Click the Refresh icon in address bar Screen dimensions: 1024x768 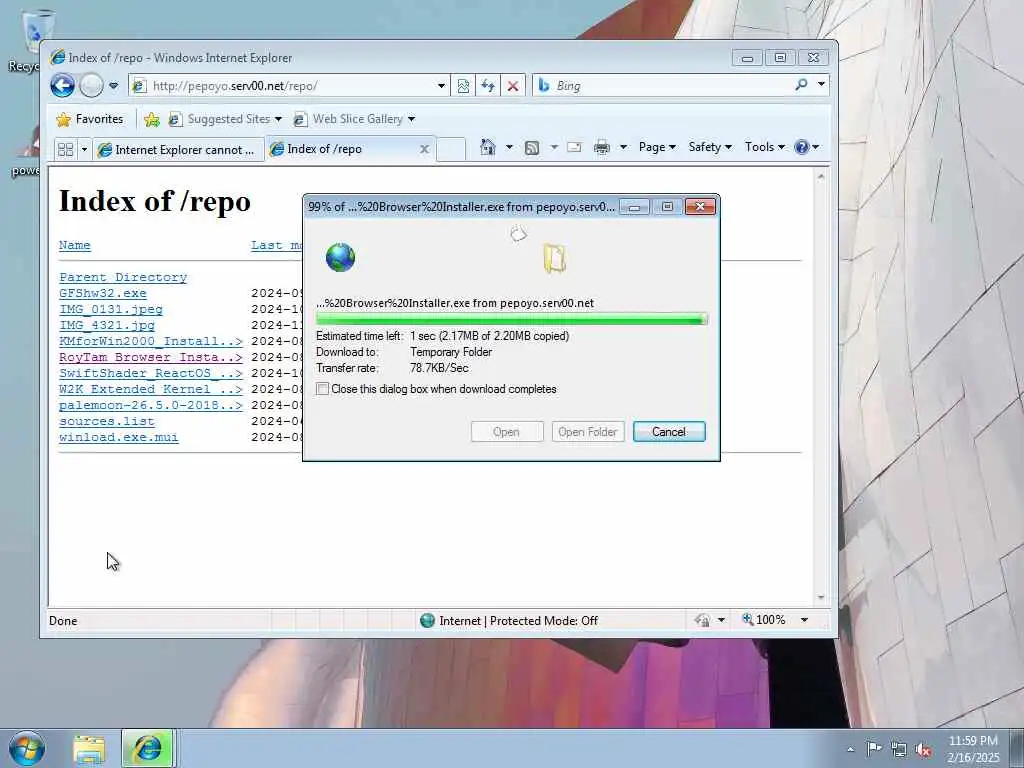488,86
